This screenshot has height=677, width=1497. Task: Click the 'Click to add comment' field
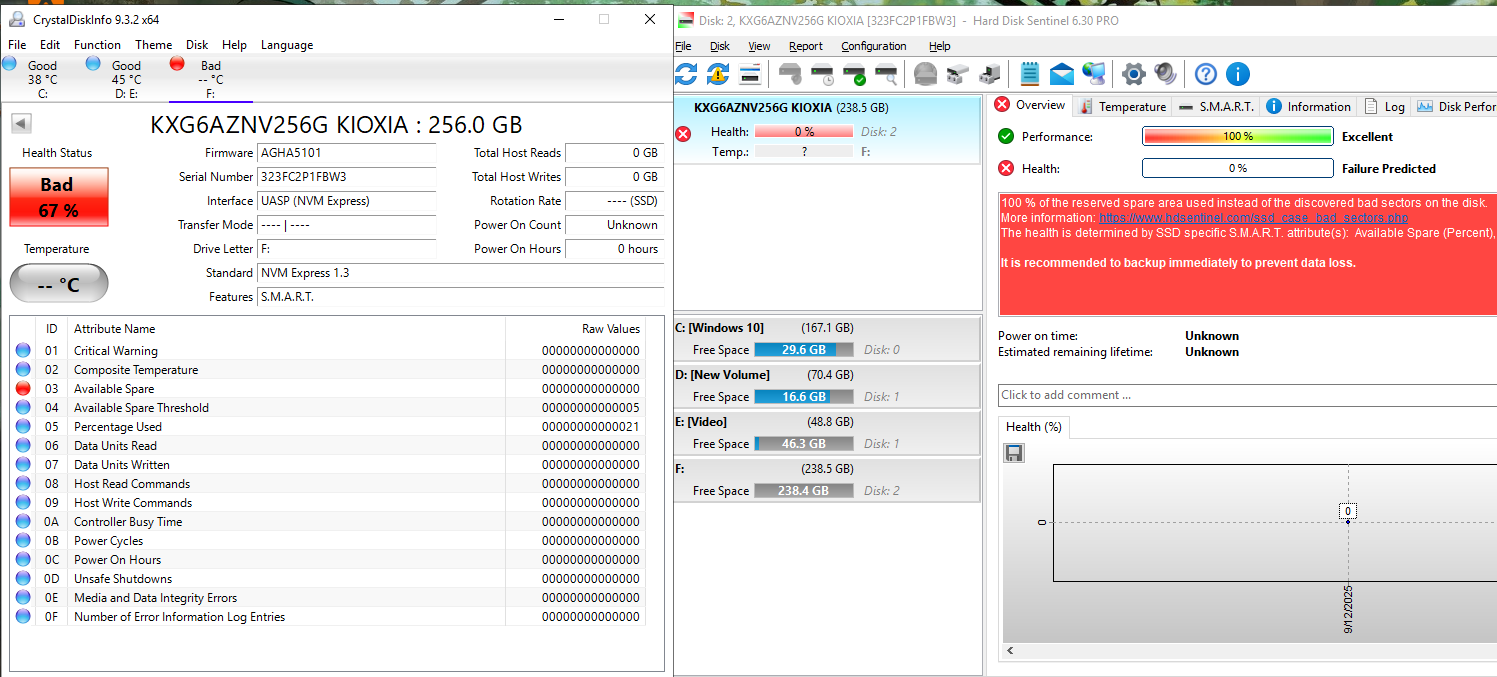(1247, 395)
